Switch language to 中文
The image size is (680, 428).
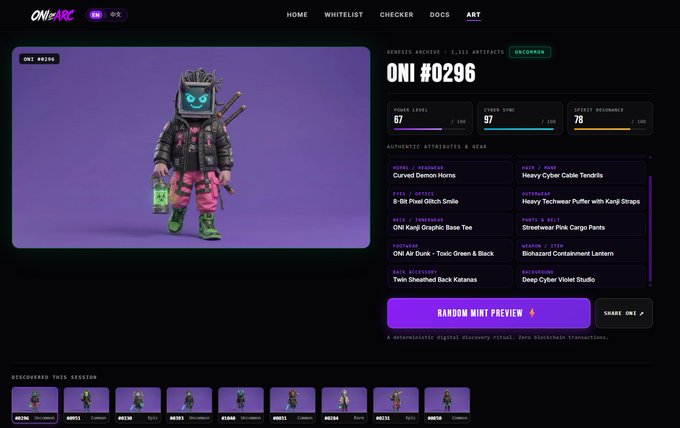115,15
